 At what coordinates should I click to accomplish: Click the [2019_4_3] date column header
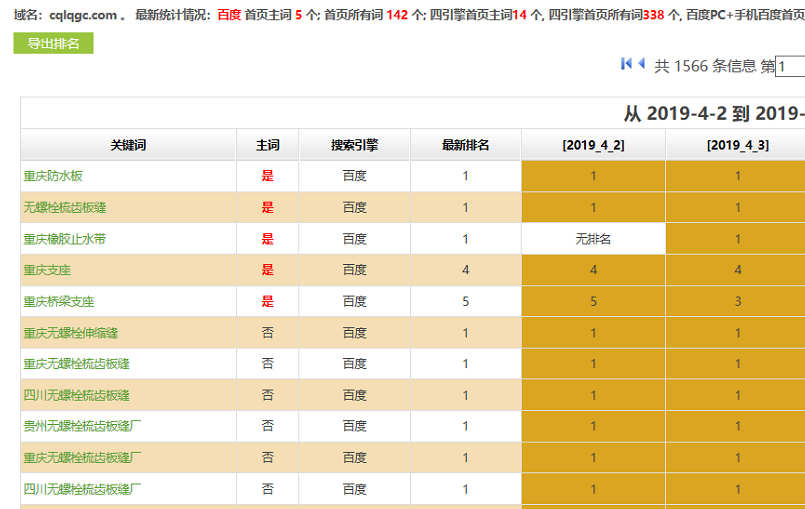[737, 145]
